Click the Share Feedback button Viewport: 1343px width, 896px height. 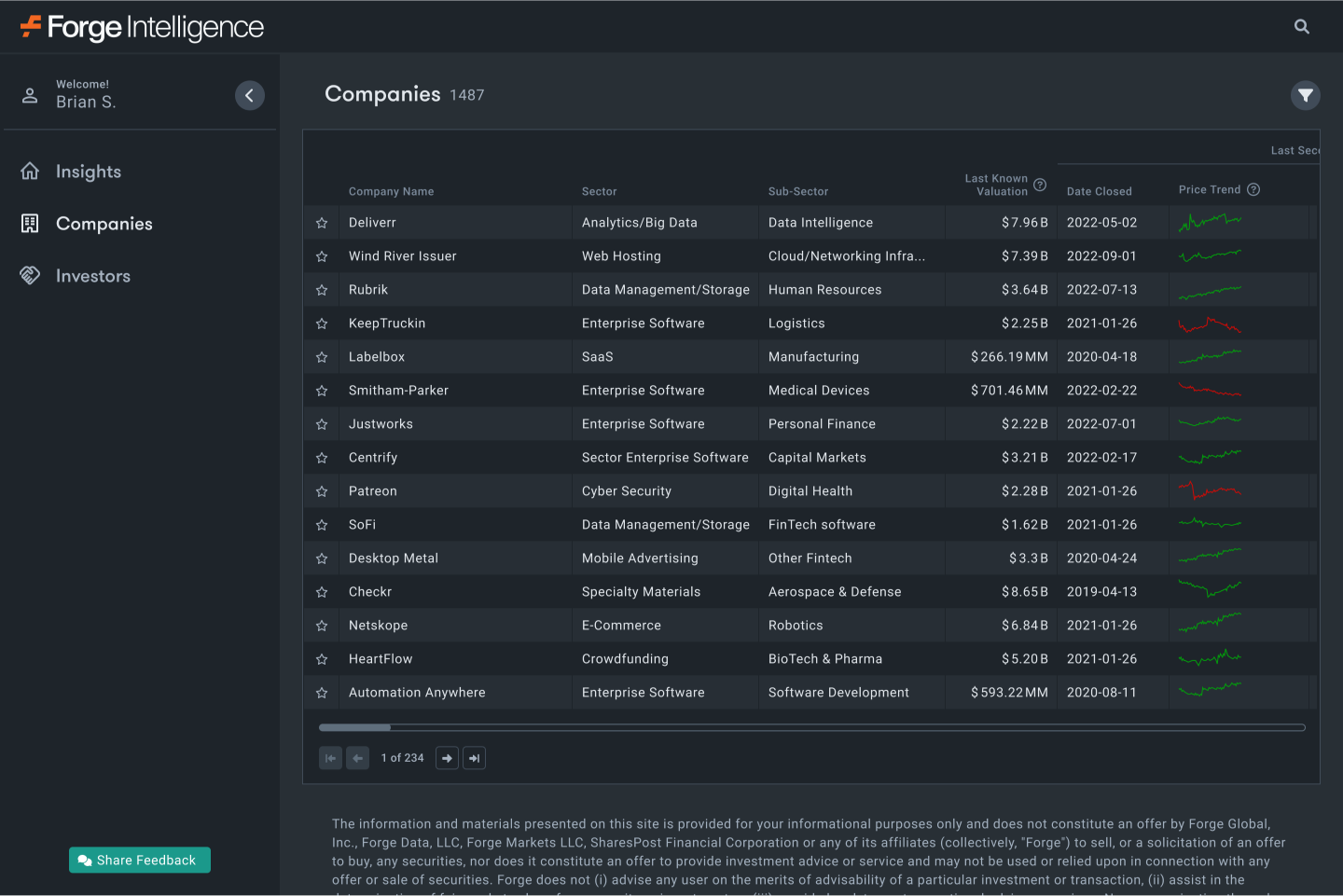coord(139,860)
